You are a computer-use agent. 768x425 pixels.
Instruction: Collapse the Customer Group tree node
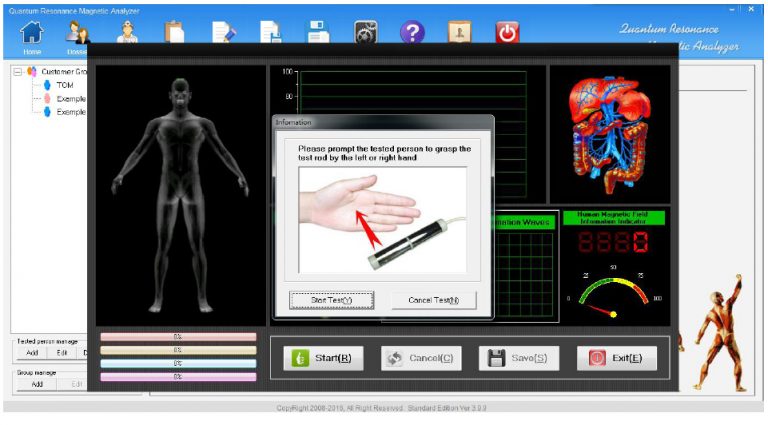click(x=18, y=72)
